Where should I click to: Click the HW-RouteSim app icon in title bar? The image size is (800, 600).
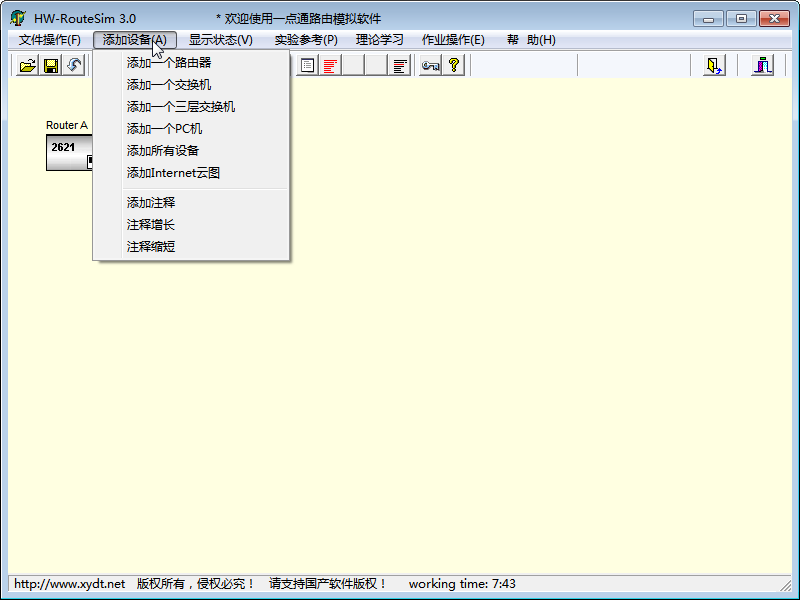(x=18, y=18)
